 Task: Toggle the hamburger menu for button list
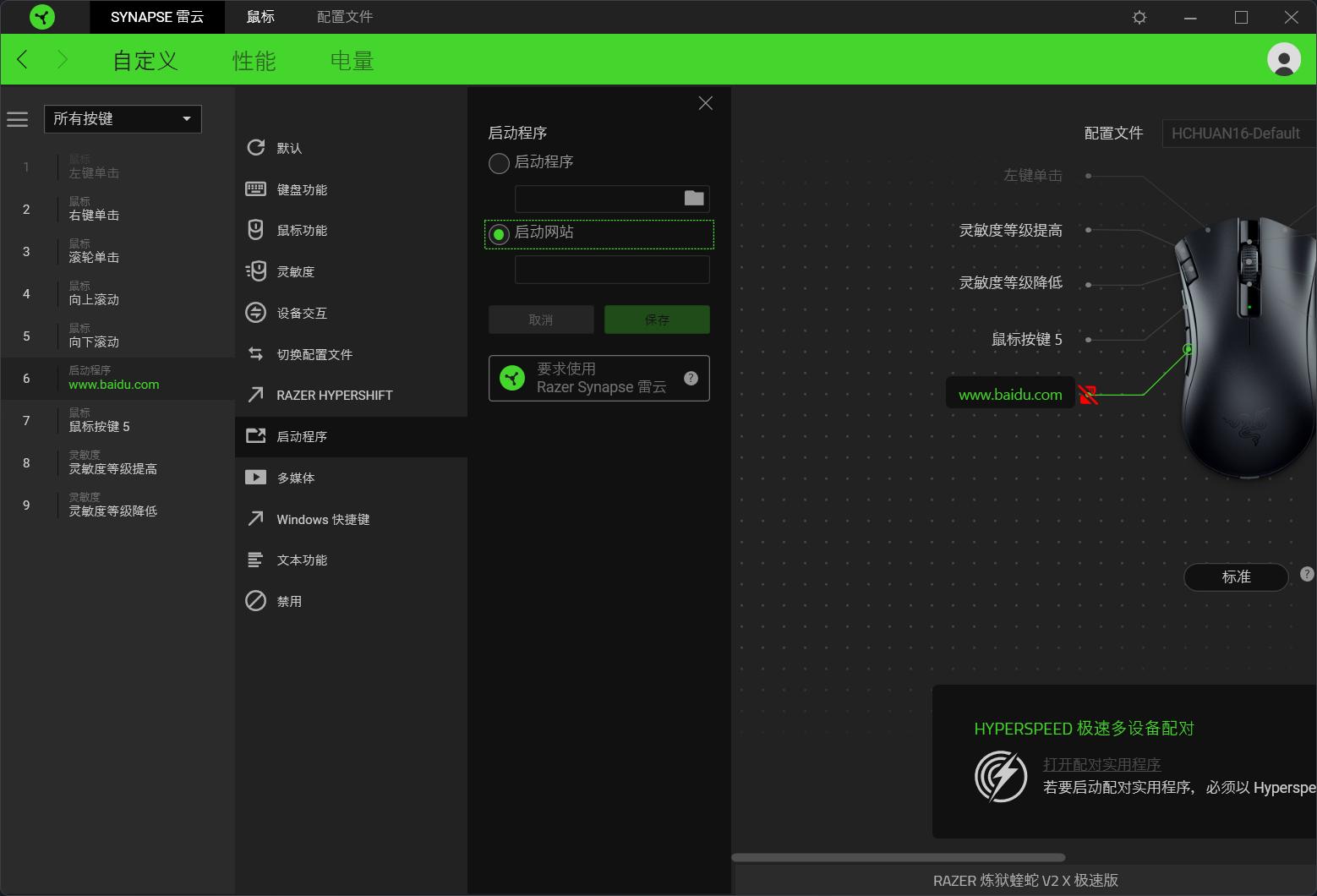(18, 119)
